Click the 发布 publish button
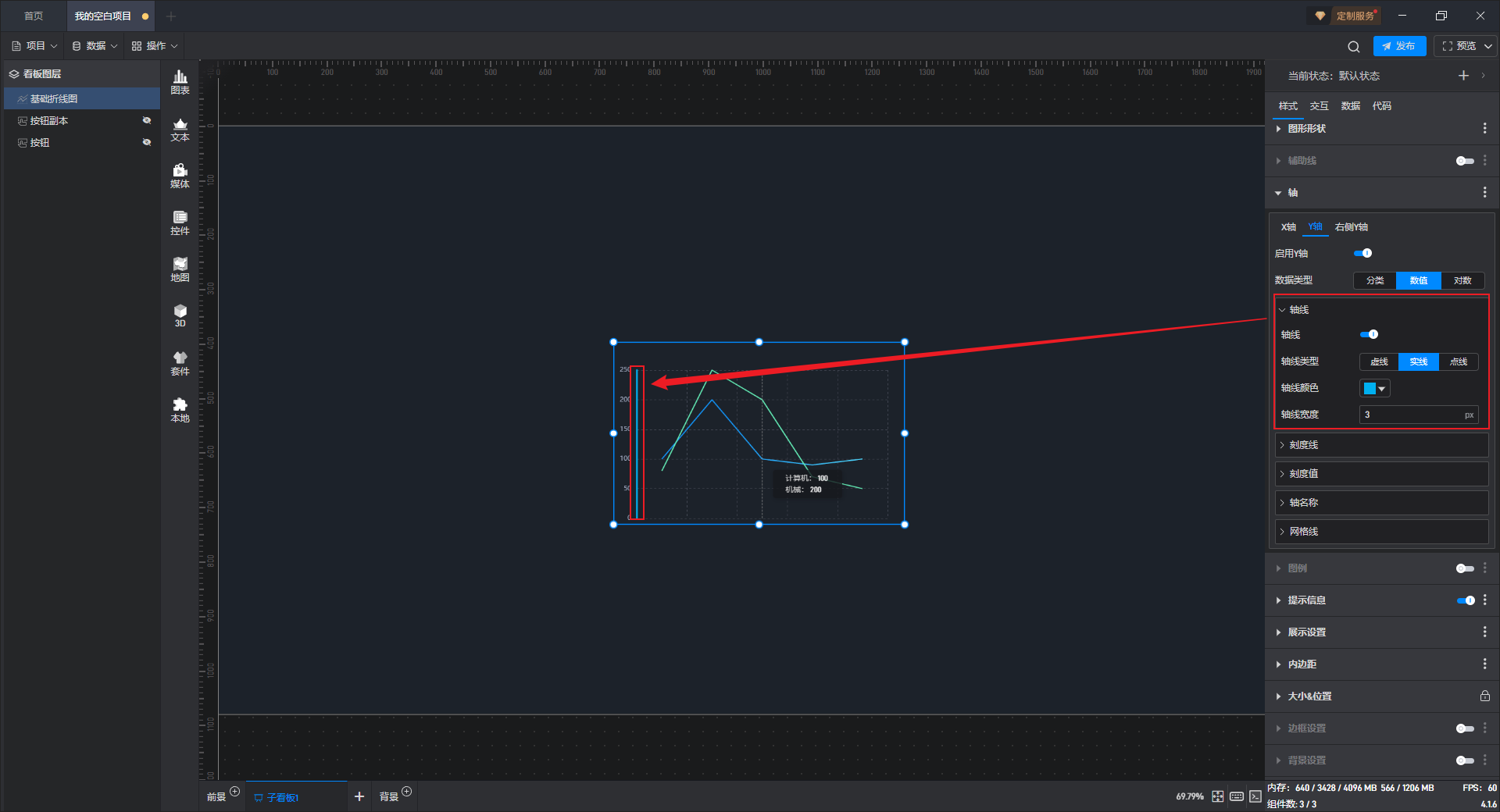This screenshot has height=812, width=1500. coord(1399,46)
